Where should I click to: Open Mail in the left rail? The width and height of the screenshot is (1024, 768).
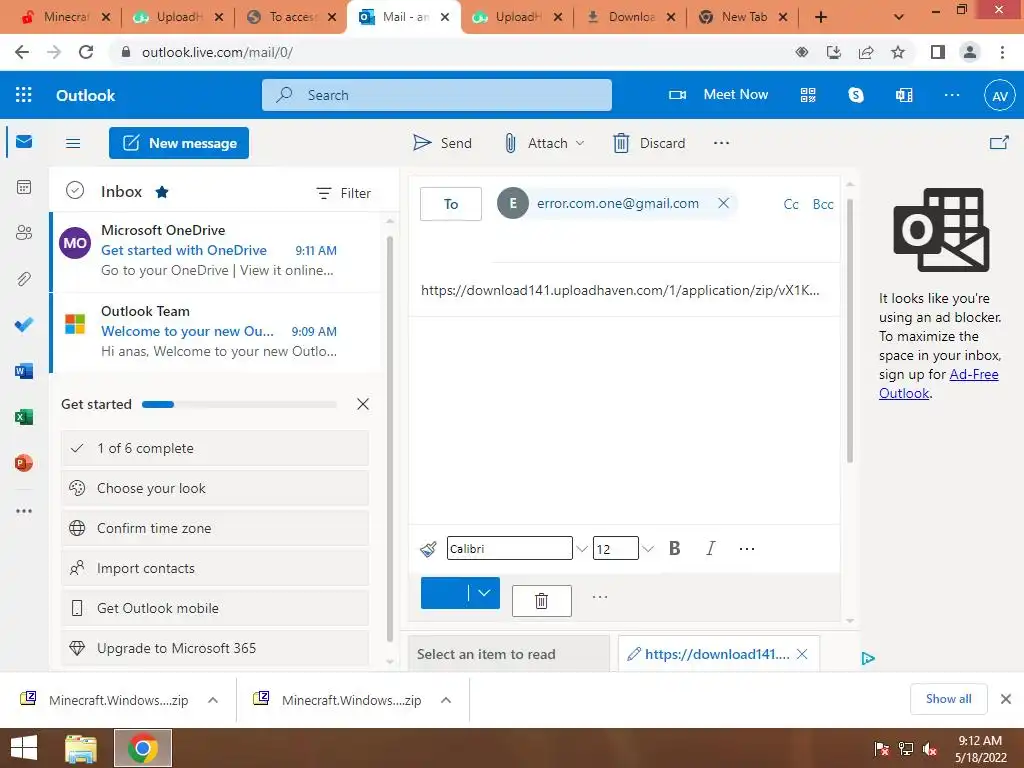24,142
